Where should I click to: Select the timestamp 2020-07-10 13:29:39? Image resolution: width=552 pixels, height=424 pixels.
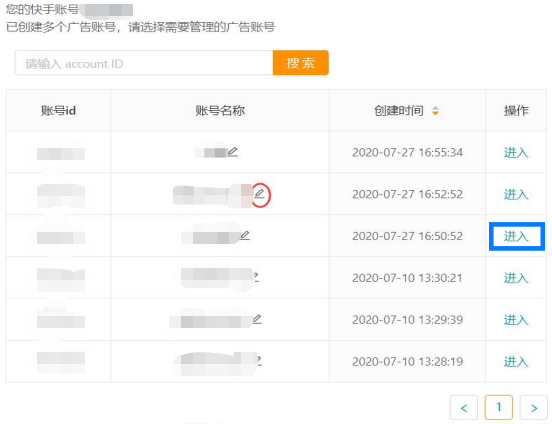click(x=407, y=320)
